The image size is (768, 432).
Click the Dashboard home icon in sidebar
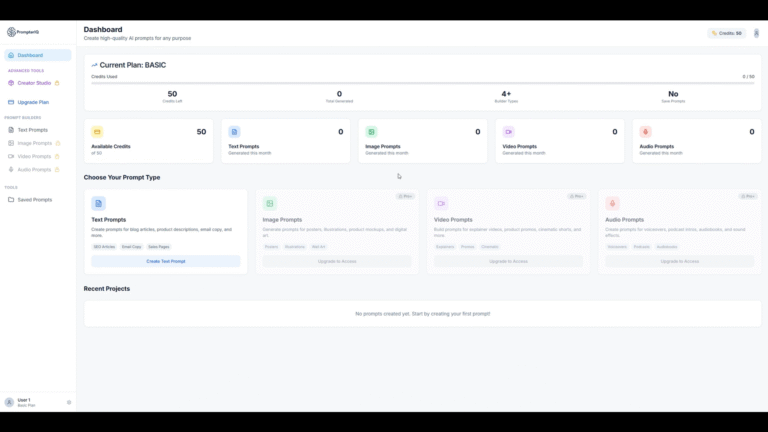[x=11, y=55]
